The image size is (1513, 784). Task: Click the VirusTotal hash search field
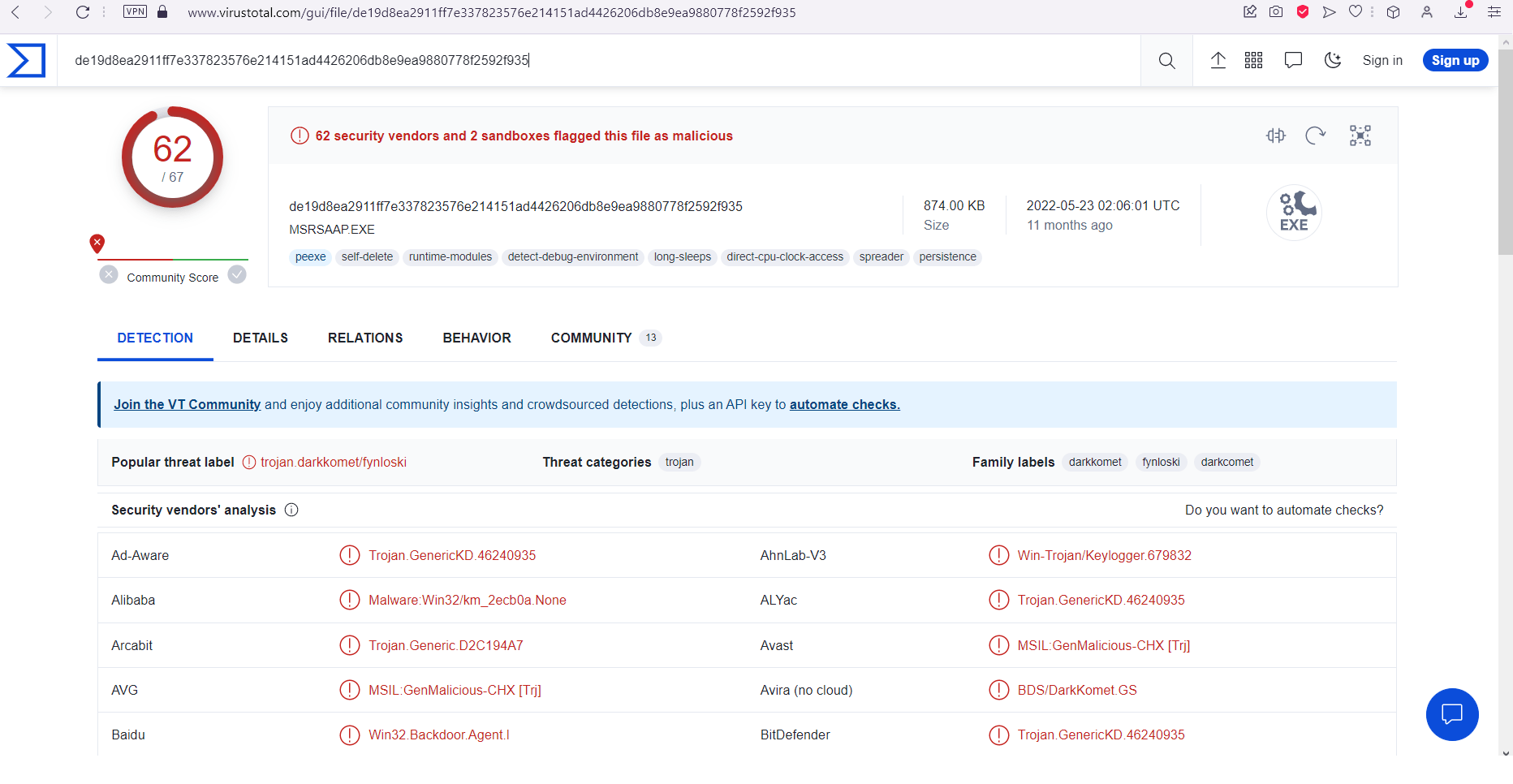(599, 61)
